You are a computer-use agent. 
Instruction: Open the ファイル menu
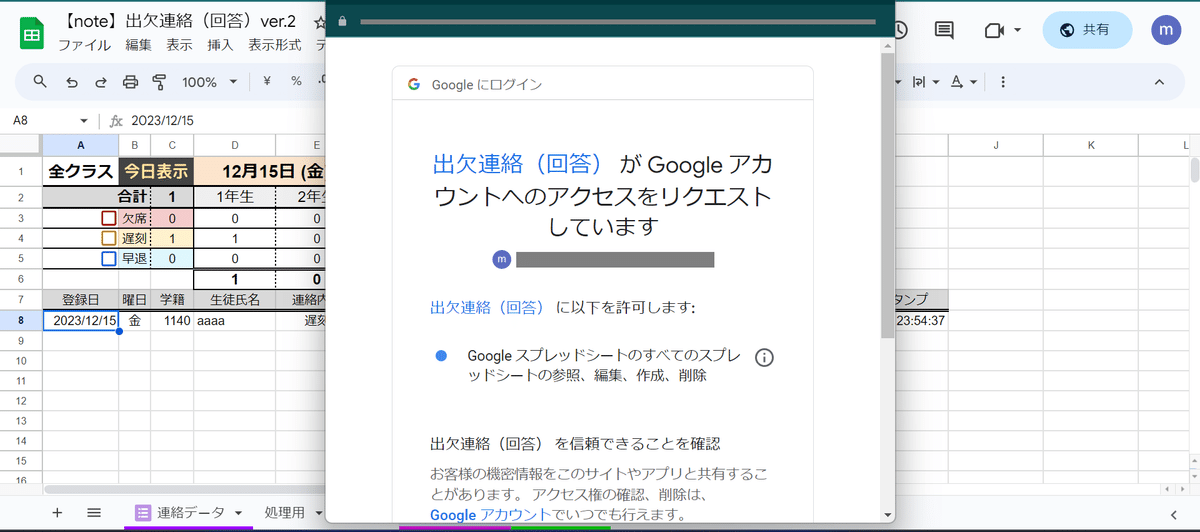pos(84,45)
